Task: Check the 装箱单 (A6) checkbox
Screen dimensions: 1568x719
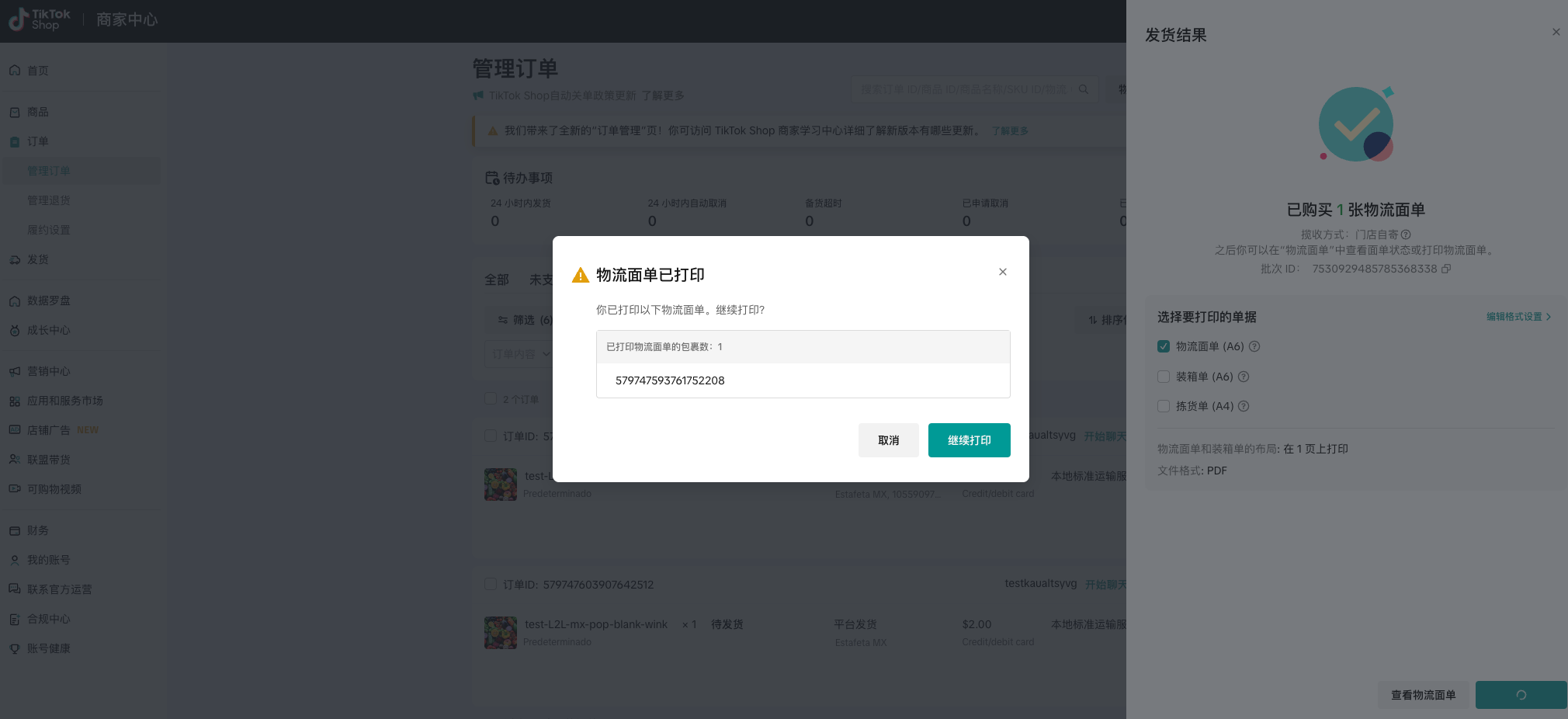Action: [x=1164, y=377]
